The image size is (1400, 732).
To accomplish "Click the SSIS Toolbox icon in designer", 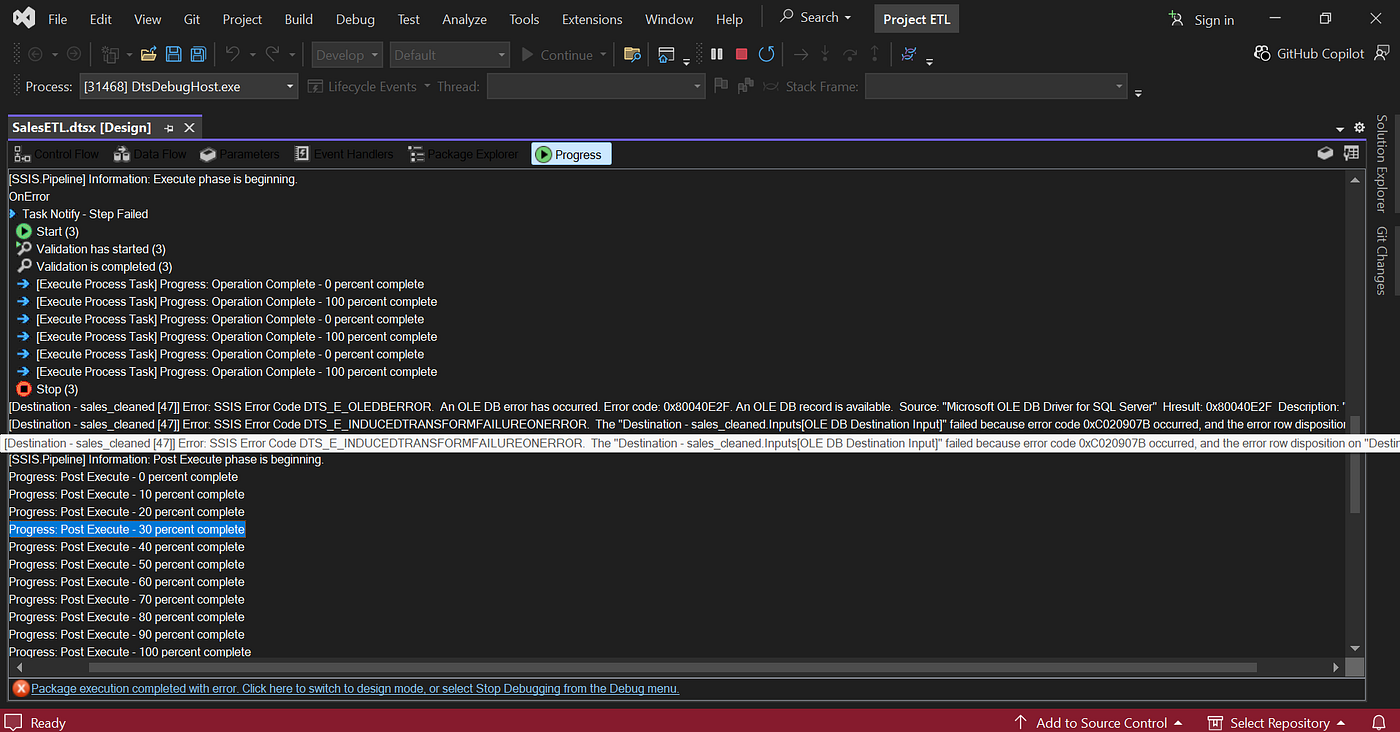I will [1324, 154].
